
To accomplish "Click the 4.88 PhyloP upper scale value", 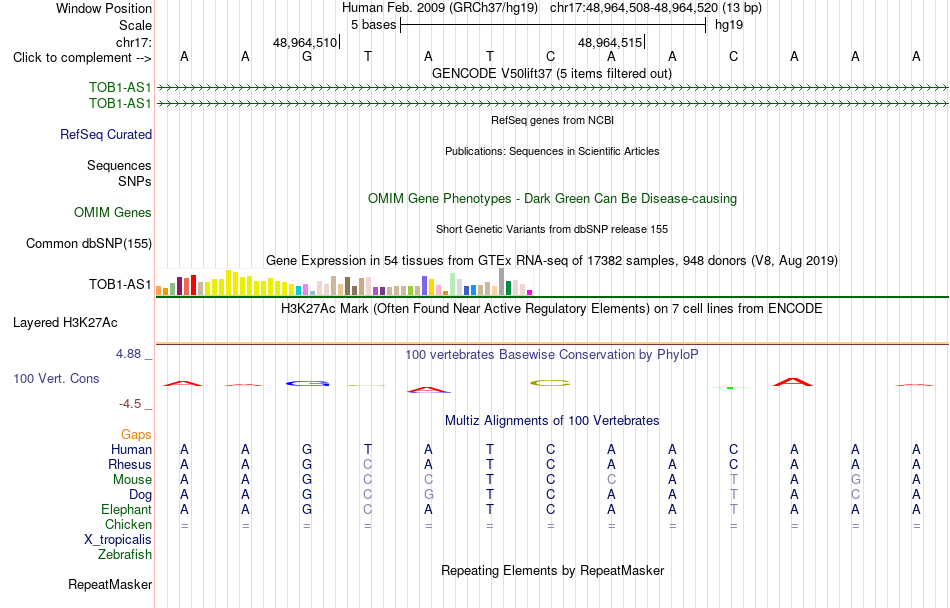I will click(x=128, y=354).
